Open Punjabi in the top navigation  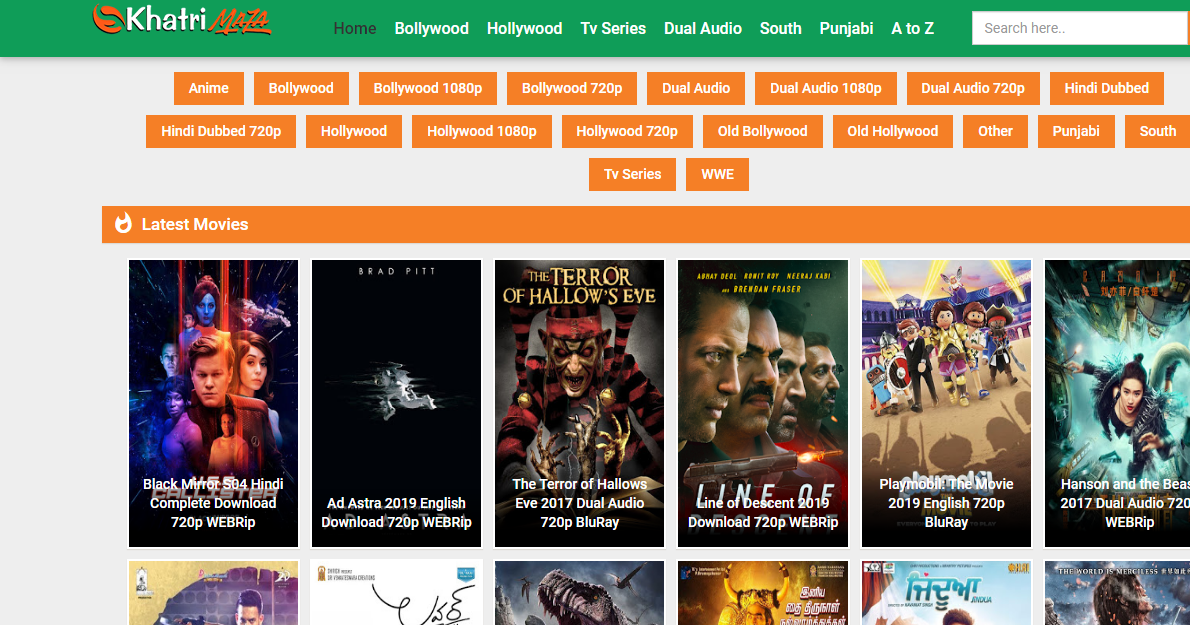click(846, 29)
